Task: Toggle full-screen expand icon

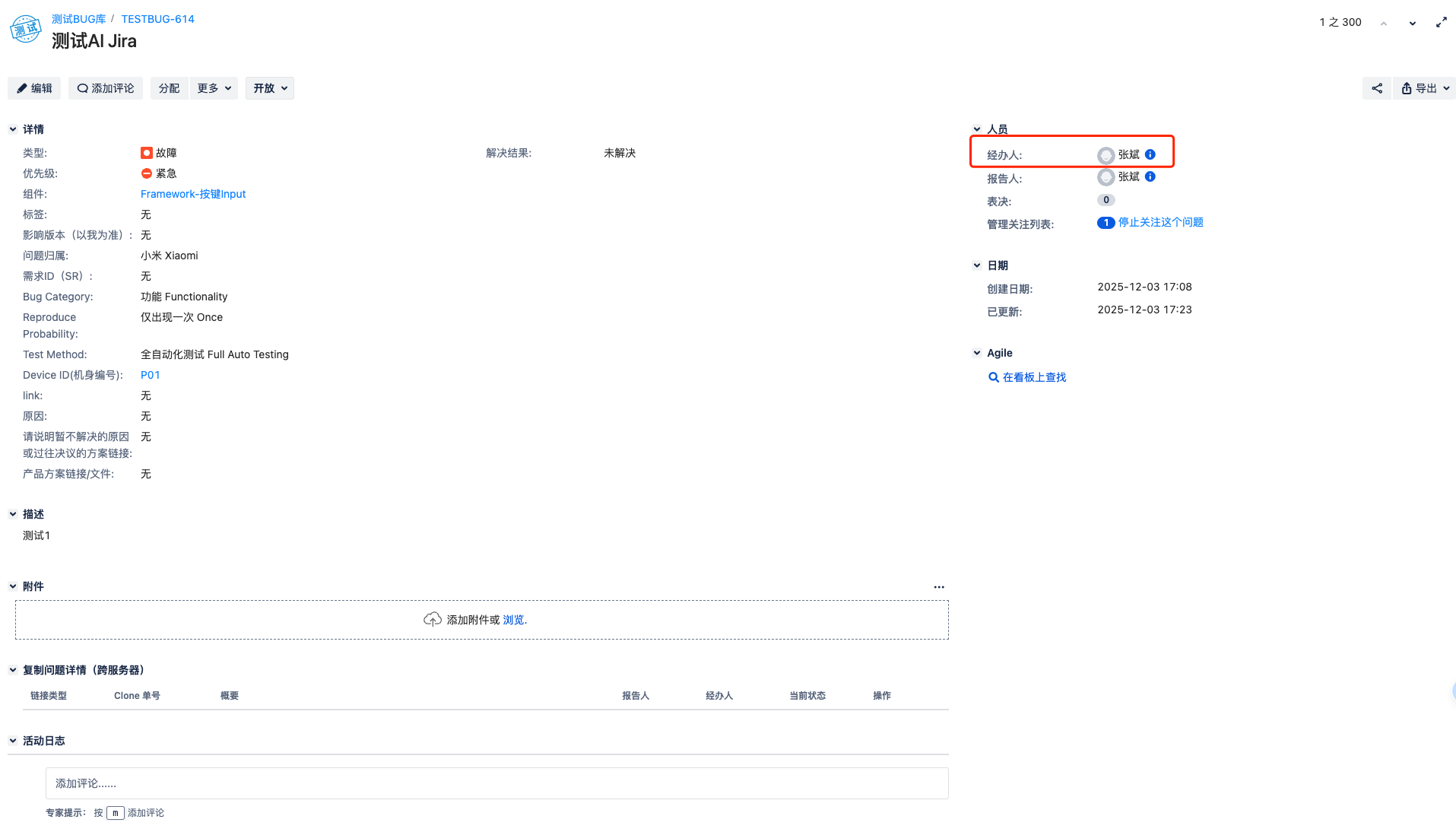Action: pos(1441,23)
